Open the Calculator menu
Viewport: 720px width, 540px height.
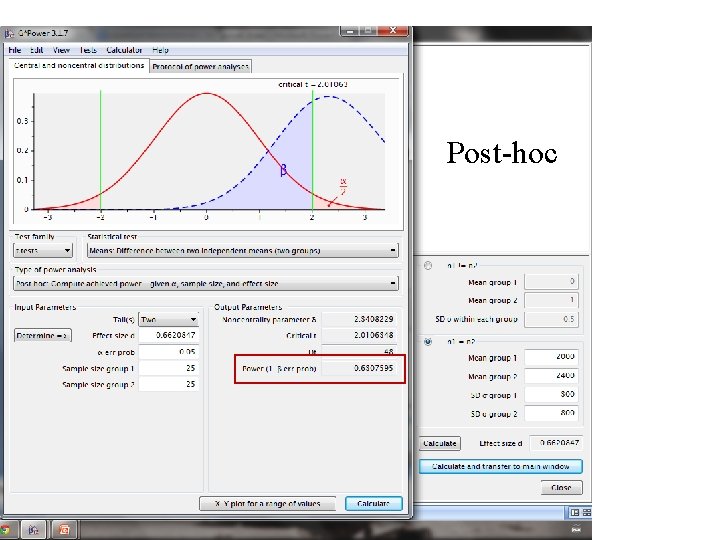[x=124, y=50]
